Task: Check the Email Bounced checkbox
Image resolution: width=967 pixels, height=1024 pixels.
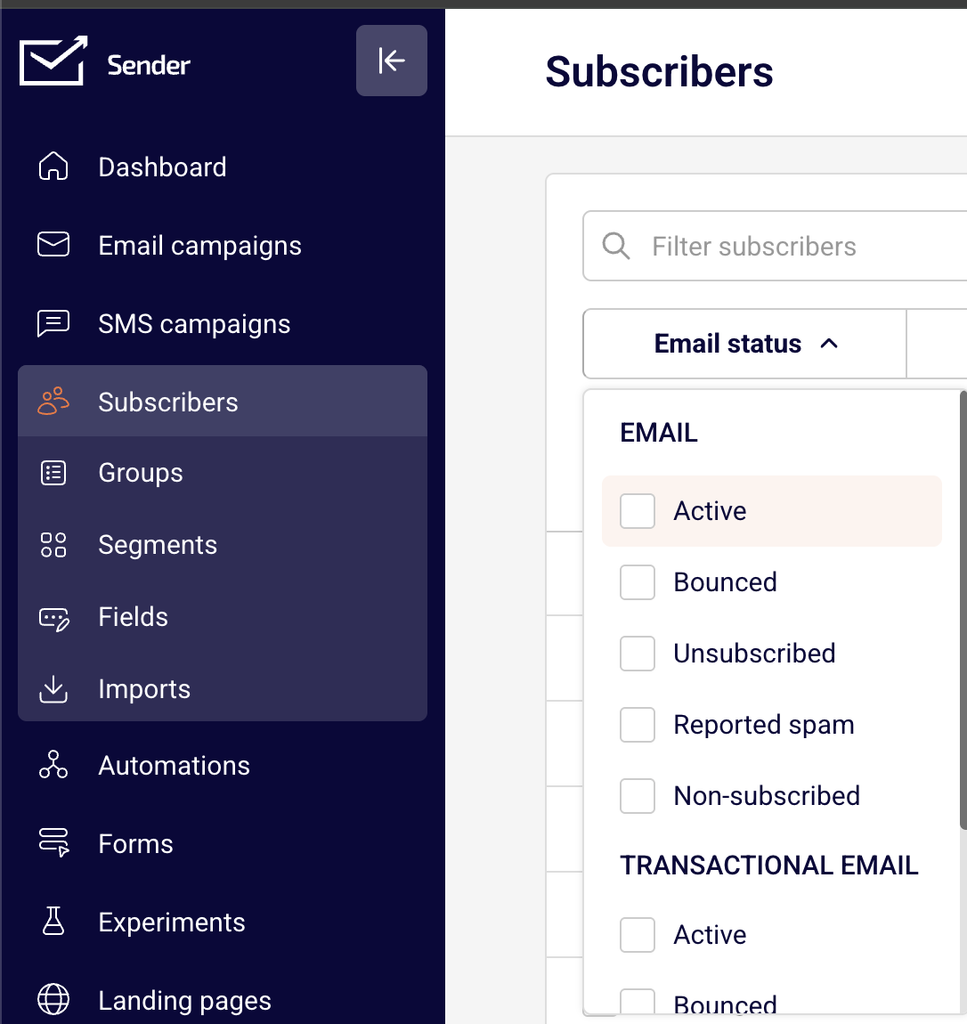Action: (637, 582)
